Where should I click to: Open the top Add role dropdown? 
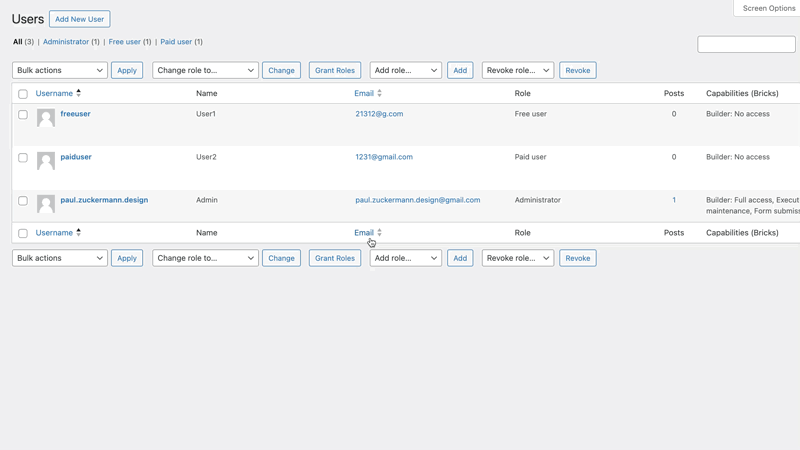(406, 70)
